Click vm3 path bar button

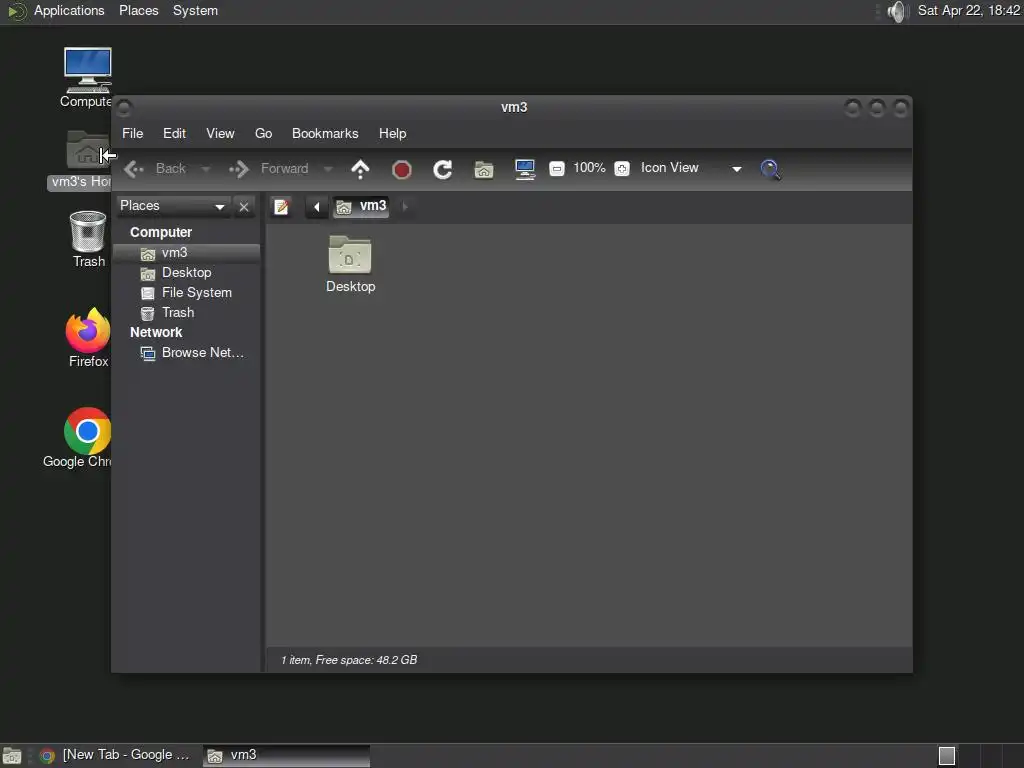tap(361, 206)
